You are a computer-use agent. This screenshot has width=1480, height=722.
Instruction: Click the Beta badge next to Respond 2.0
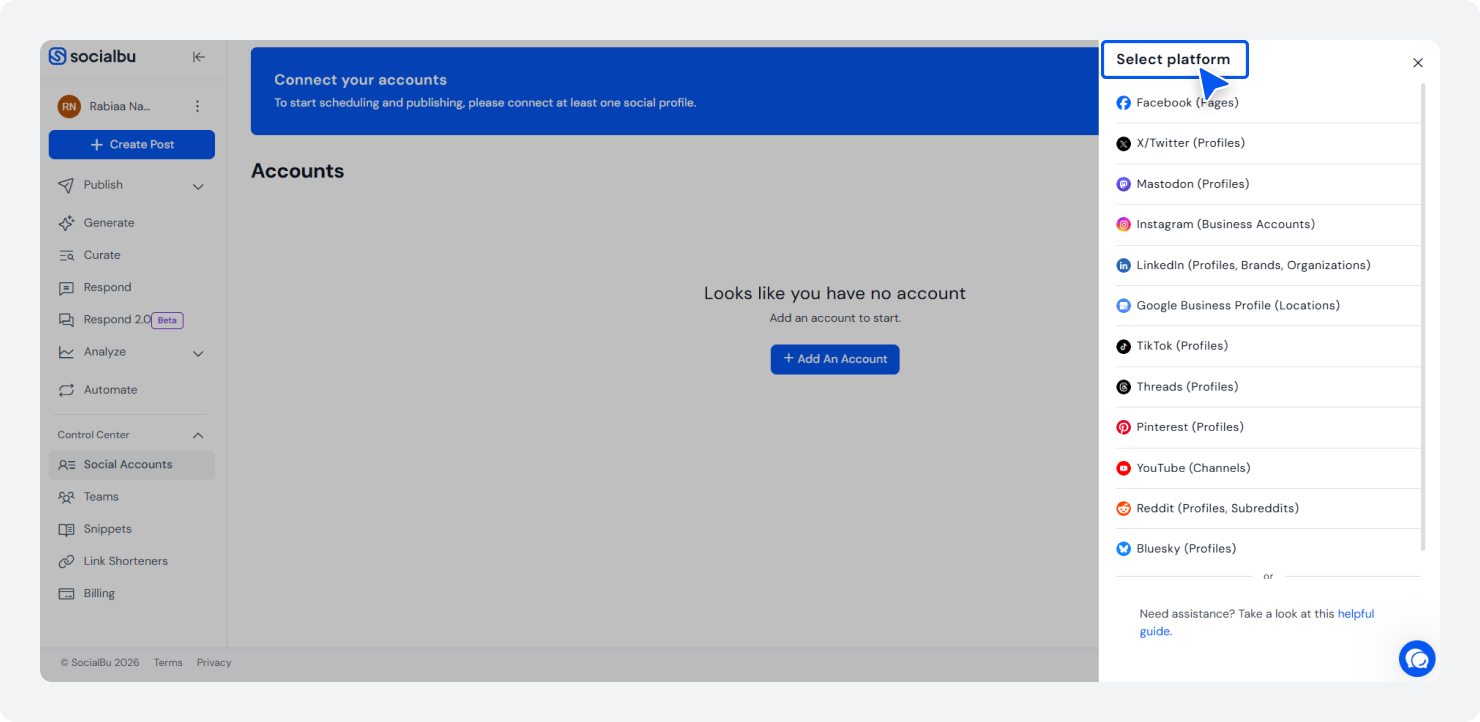coord(167,321)
